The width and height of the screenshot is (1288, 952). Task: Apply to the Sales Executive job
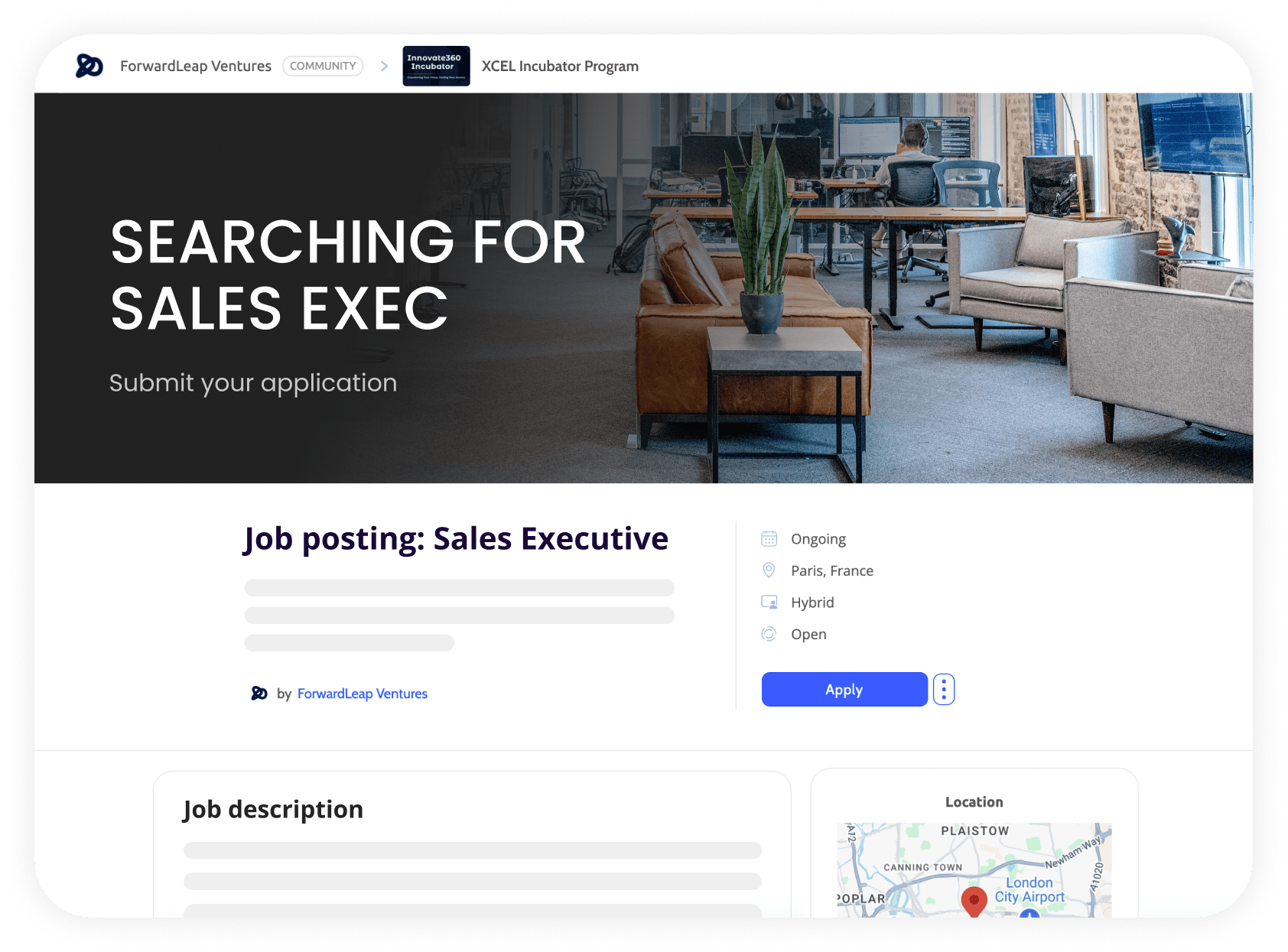844,690
